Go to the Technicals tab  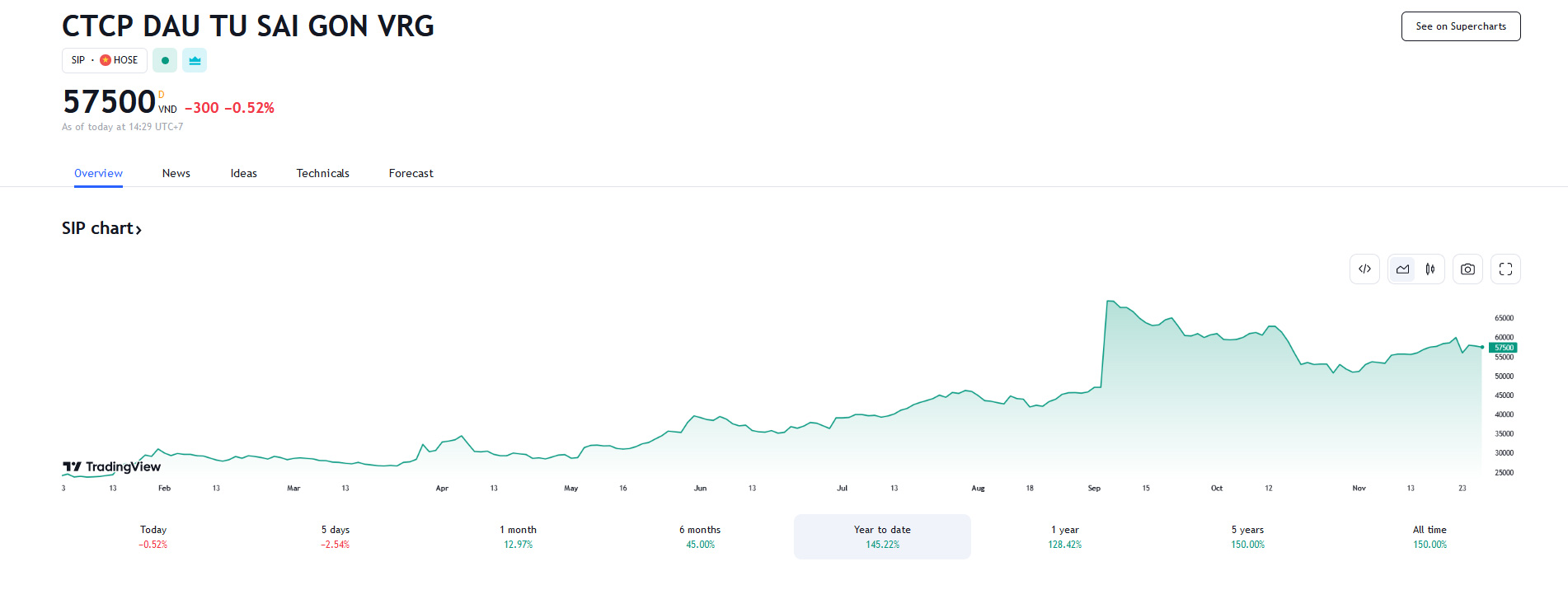pos(323,173)
